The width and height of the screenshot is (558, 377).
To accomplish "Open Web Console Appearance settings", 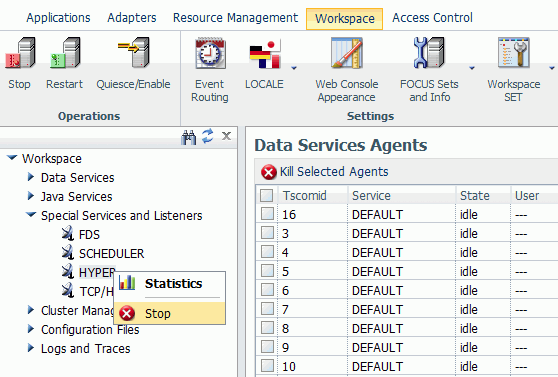I will tap(347, 53).
